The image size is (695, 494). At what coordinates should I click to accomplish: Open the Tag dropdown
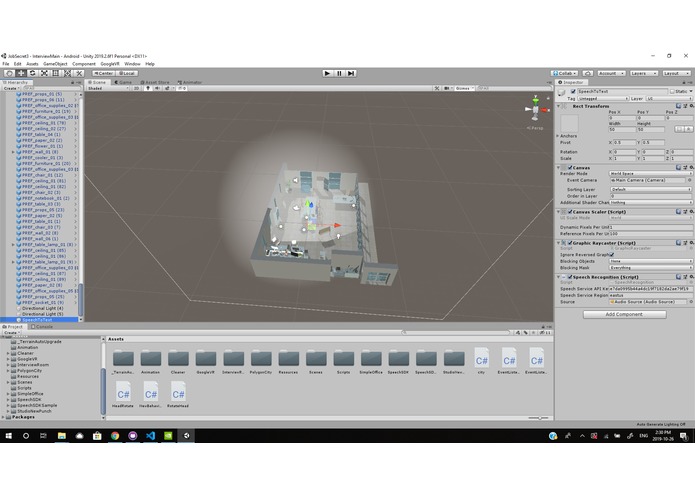point(603,98)
